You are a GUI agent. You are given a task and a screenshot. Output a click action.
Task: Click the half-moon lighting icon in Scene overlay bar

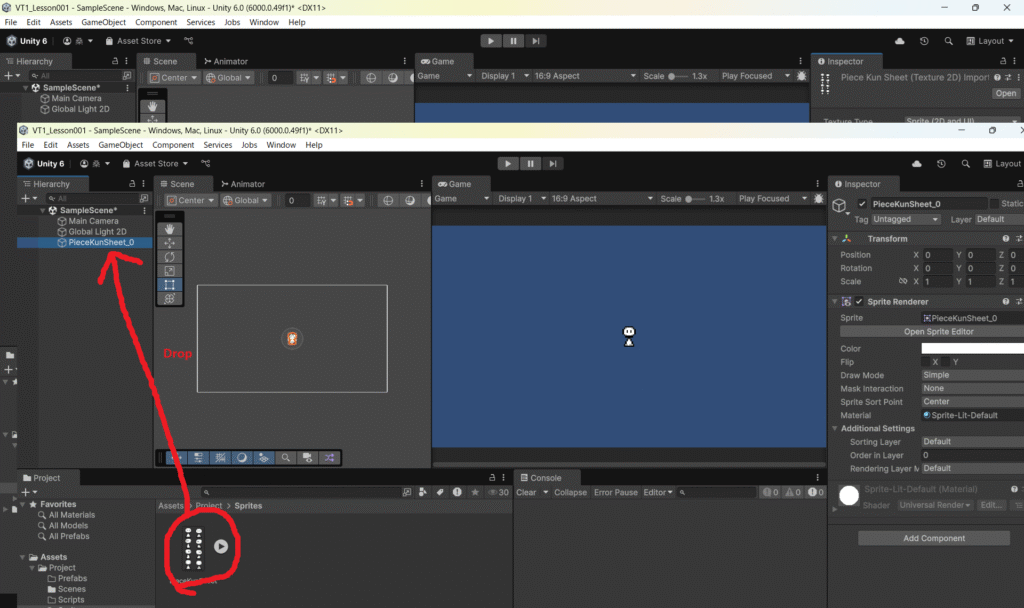click(x=242, y=458)
